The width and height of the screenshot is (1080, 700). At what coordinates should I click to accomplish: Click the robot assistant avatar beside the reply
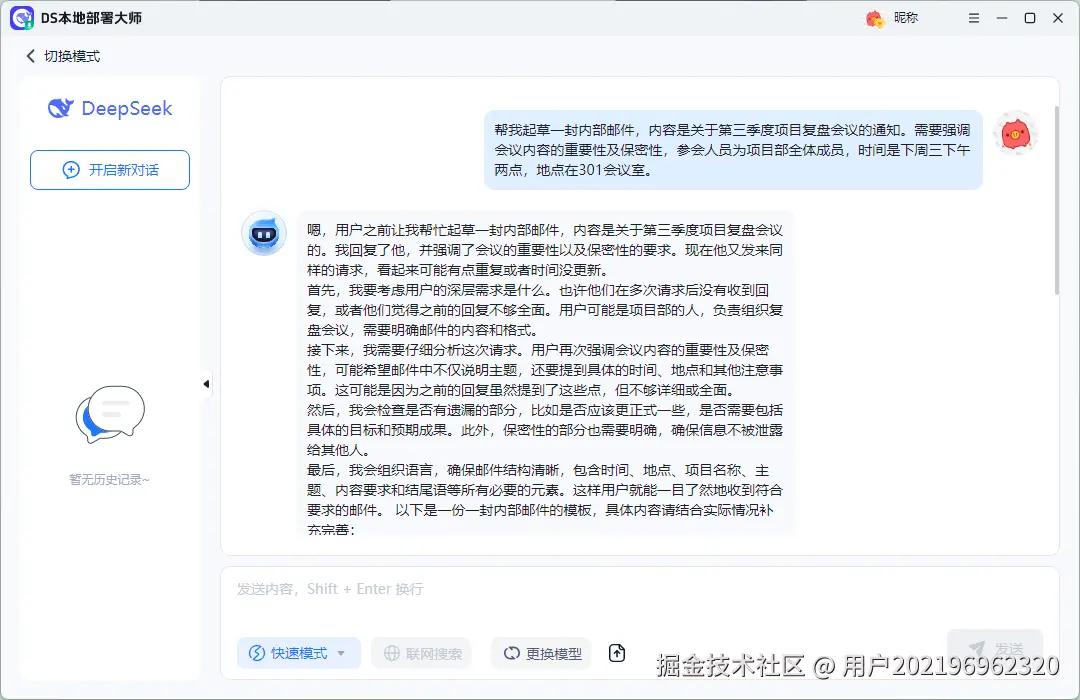pyautogui.click(x=263, y=233)
